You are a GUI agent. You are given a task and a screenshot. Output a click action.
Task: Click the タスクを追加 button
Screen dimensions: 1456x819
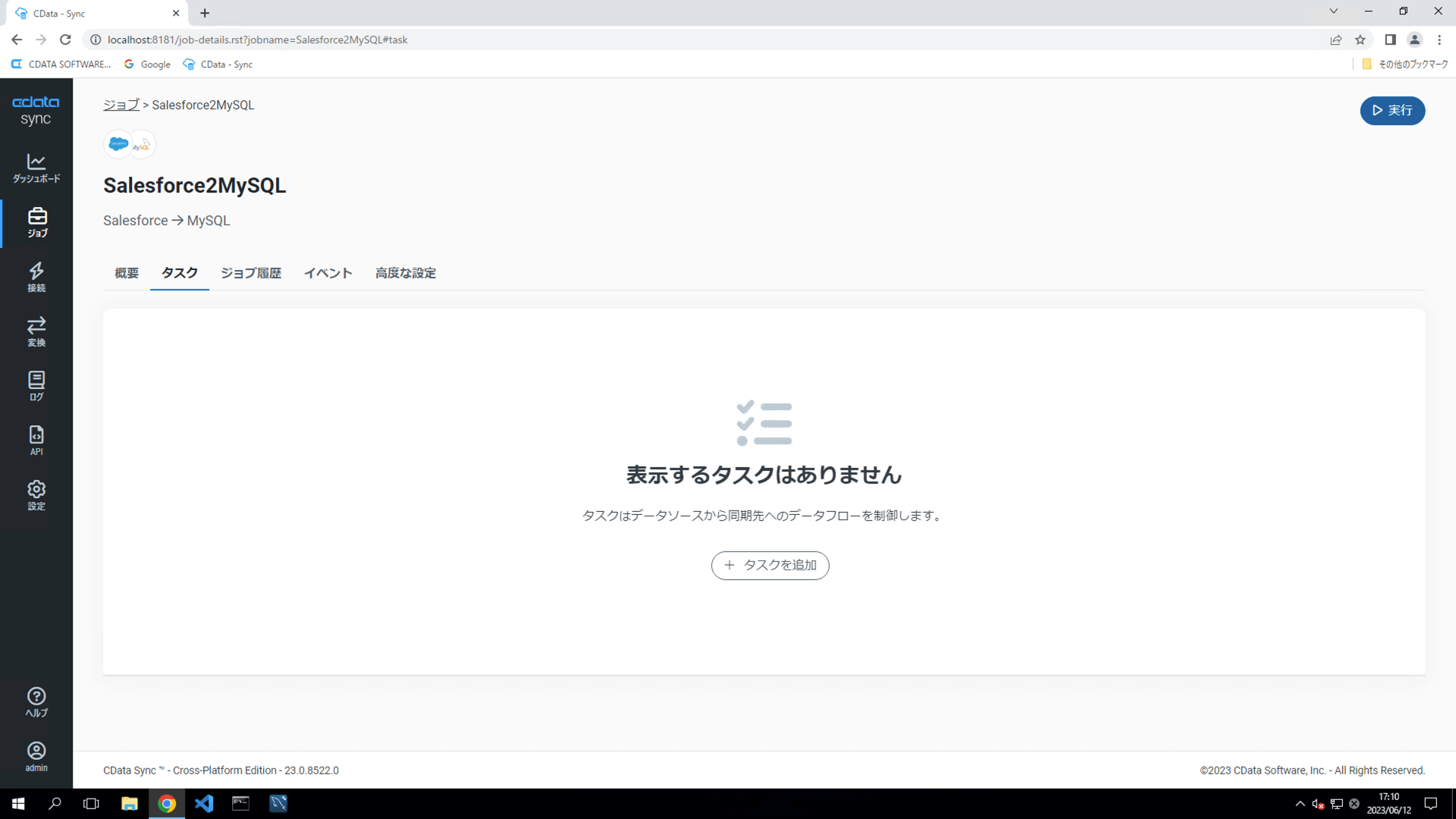770,565
